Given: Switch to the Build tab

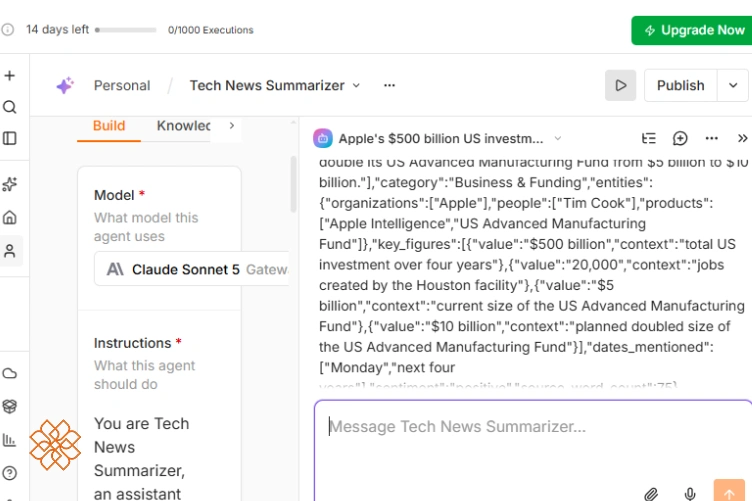Looking at the screenshot, I should (x=109, y=126).
